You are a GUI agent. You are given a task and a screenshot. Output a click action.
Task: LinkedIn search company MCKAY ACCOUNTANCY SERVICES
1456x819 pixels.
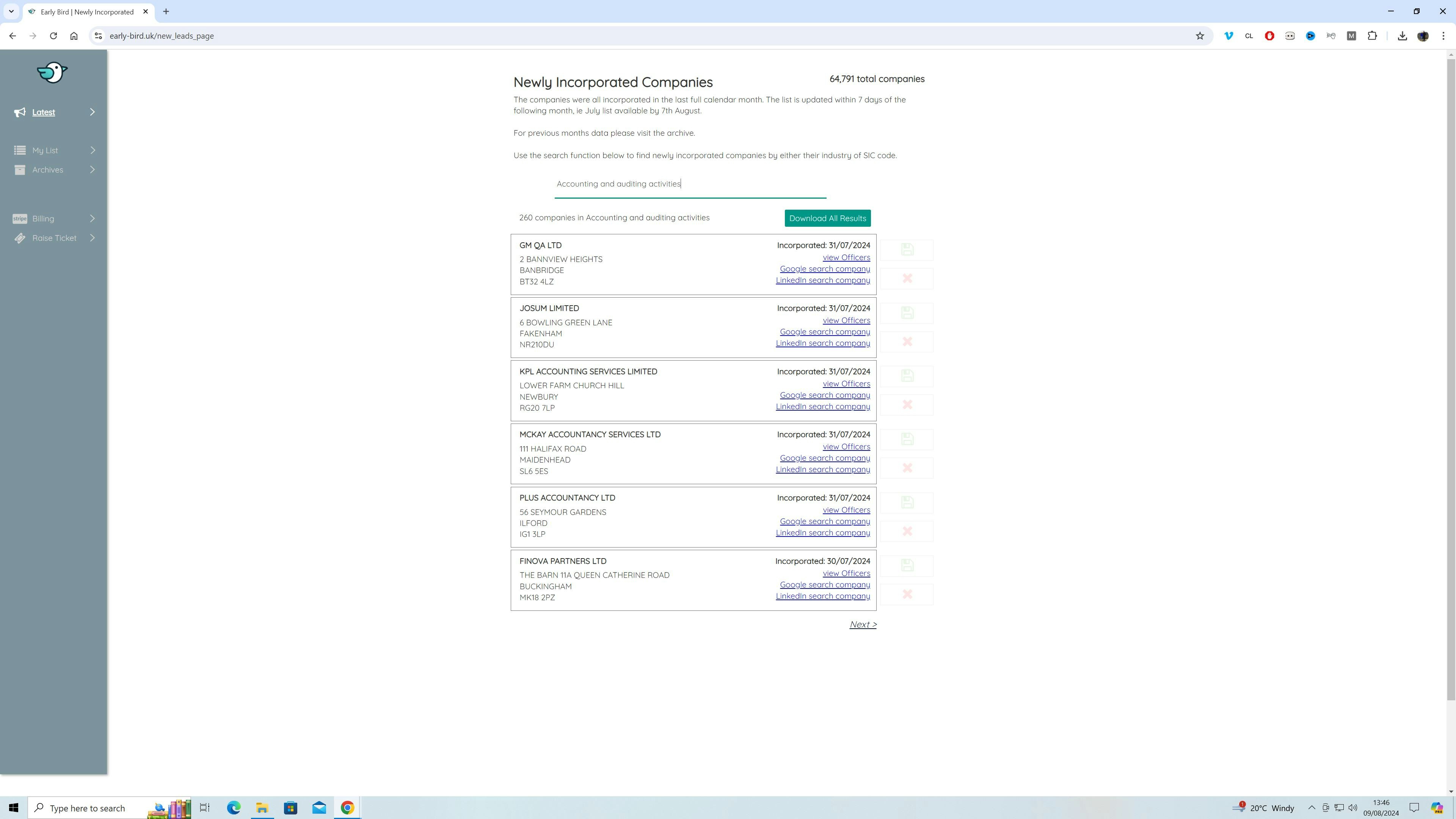pyautogui.click(x=822, y=470)
